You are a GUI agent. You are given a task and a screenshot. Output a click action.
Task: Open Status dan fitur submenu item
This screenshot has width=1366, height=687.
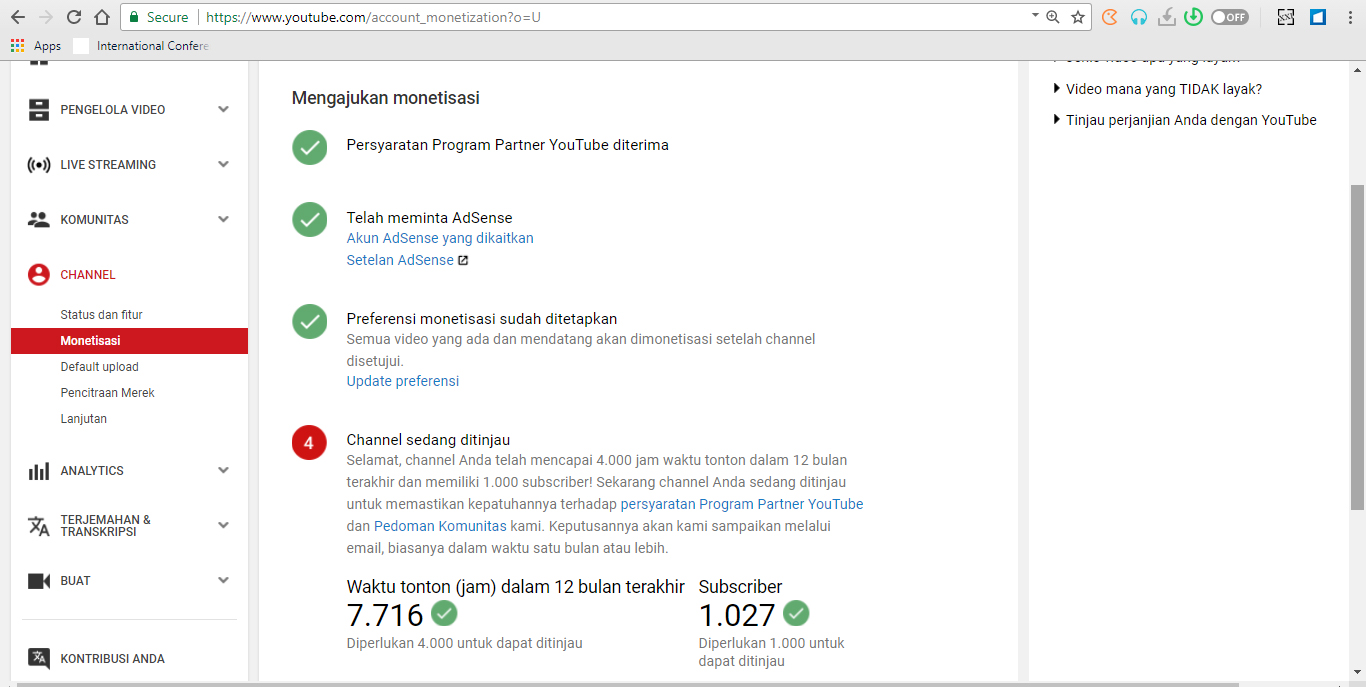pyautogui.click(x=101, y=315)
